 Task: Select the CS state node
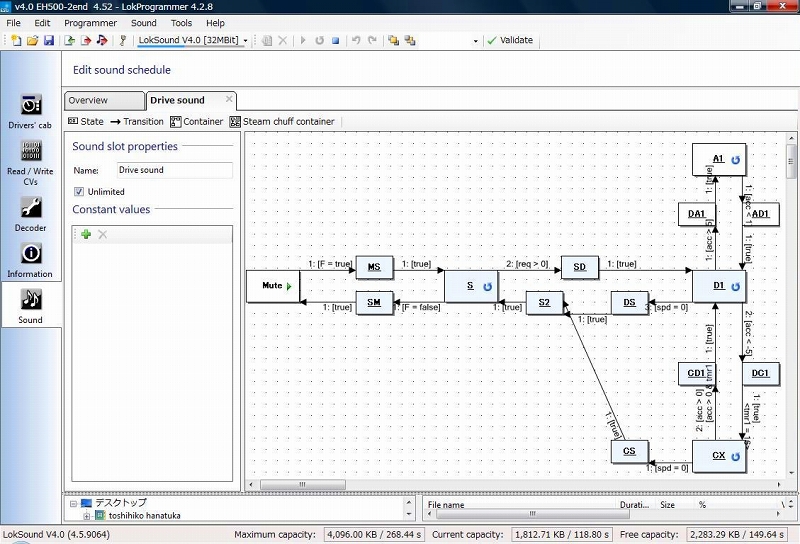[x=630, y=451]
